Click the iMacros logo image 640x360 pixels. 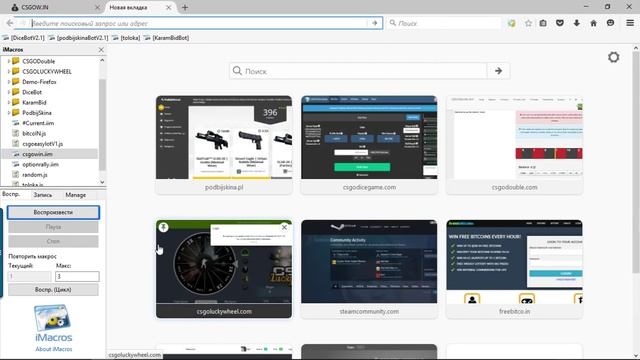53,323
